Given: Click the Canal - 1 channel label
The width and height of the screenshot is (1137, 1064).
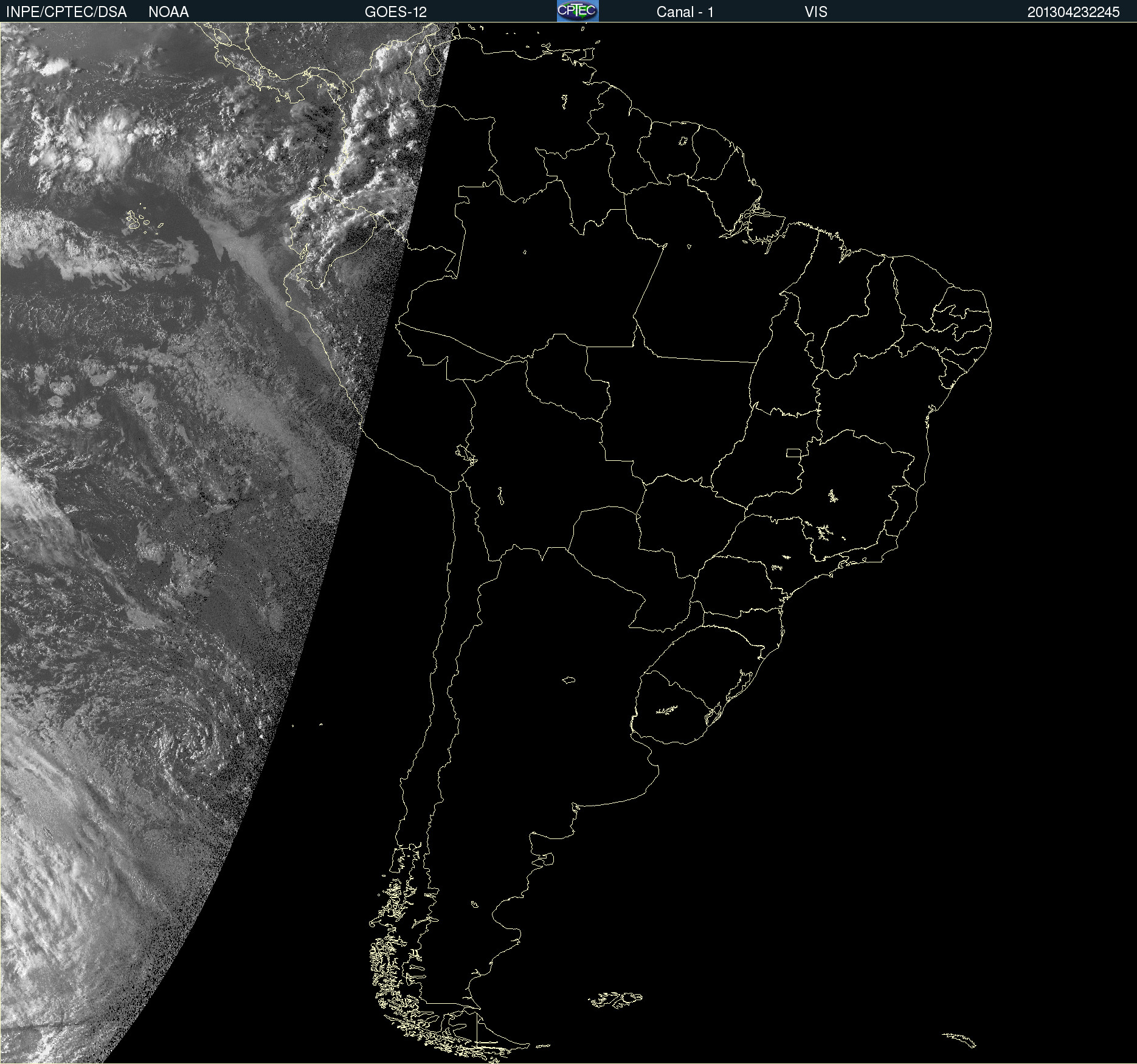Looking at the screenshot, I should [x=685, y=12].
